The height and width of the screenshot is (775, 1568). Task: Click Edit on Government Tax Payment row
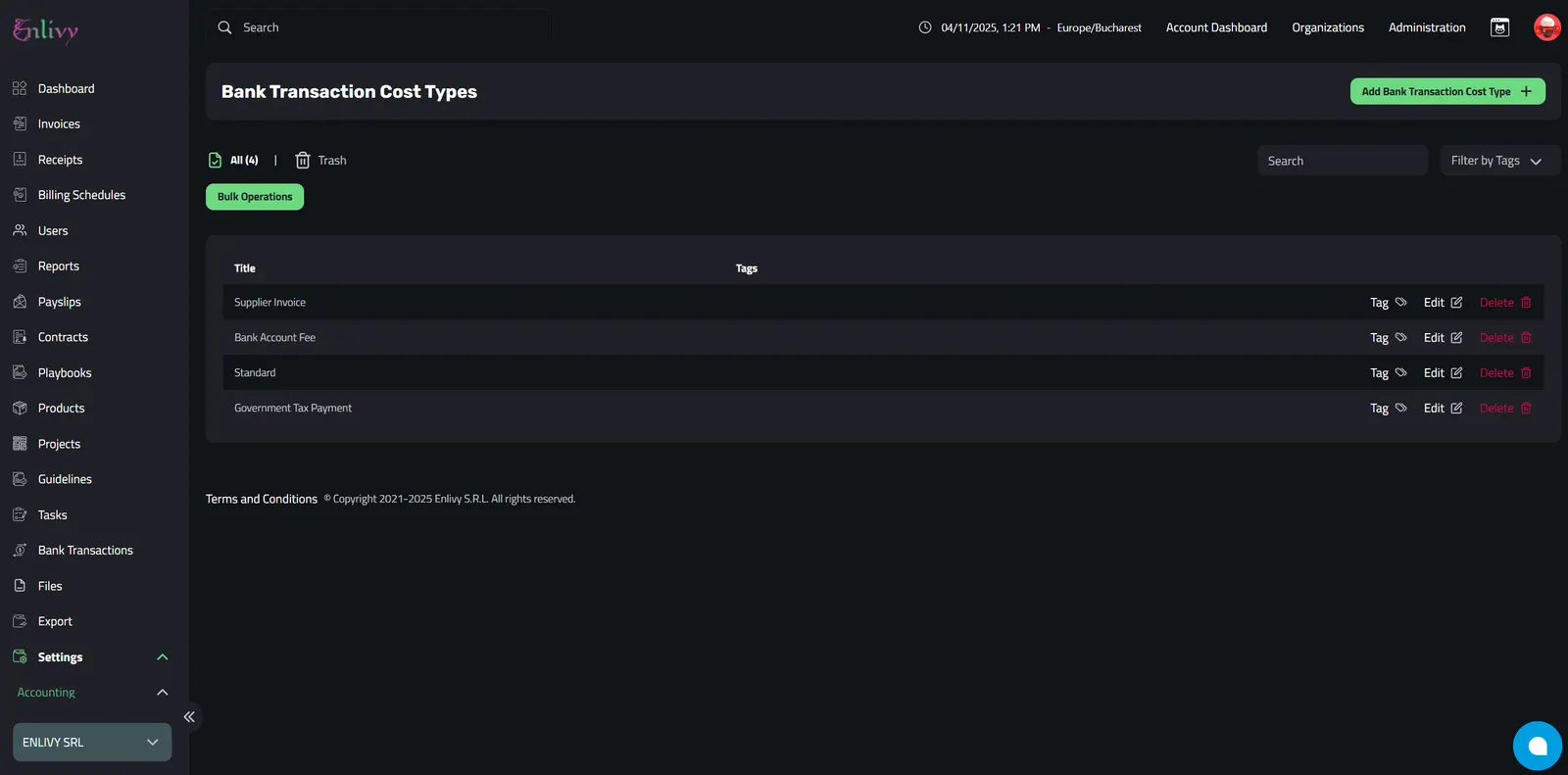pos(1443,409)
